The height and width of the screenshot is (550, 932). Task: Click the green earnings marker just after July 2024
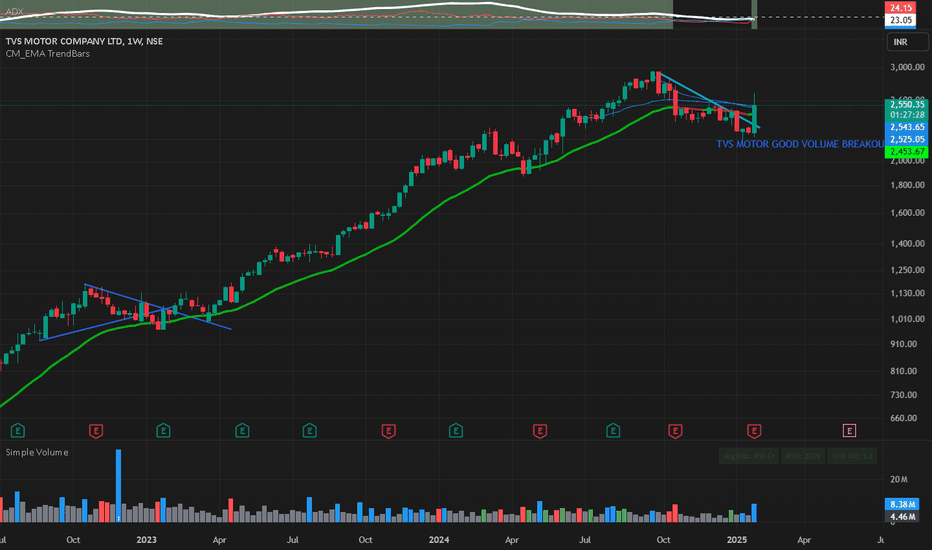[x=613, y=430]
